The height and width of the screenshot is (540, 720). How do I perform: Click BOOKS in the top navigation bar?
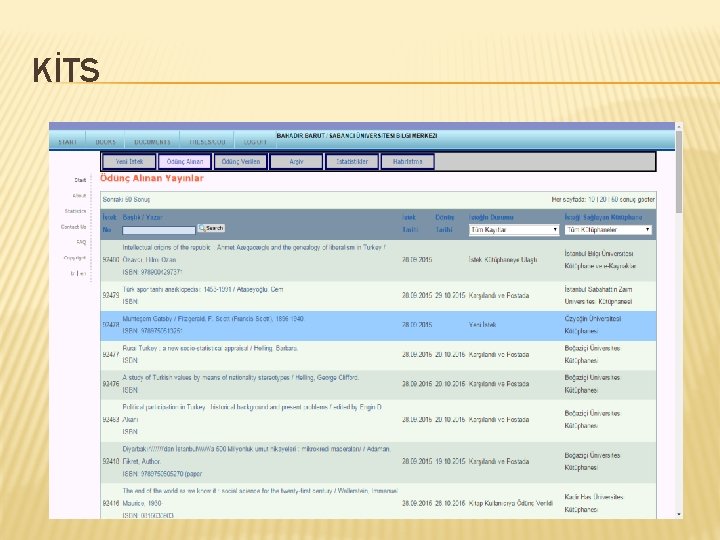(x=106, y=142)
